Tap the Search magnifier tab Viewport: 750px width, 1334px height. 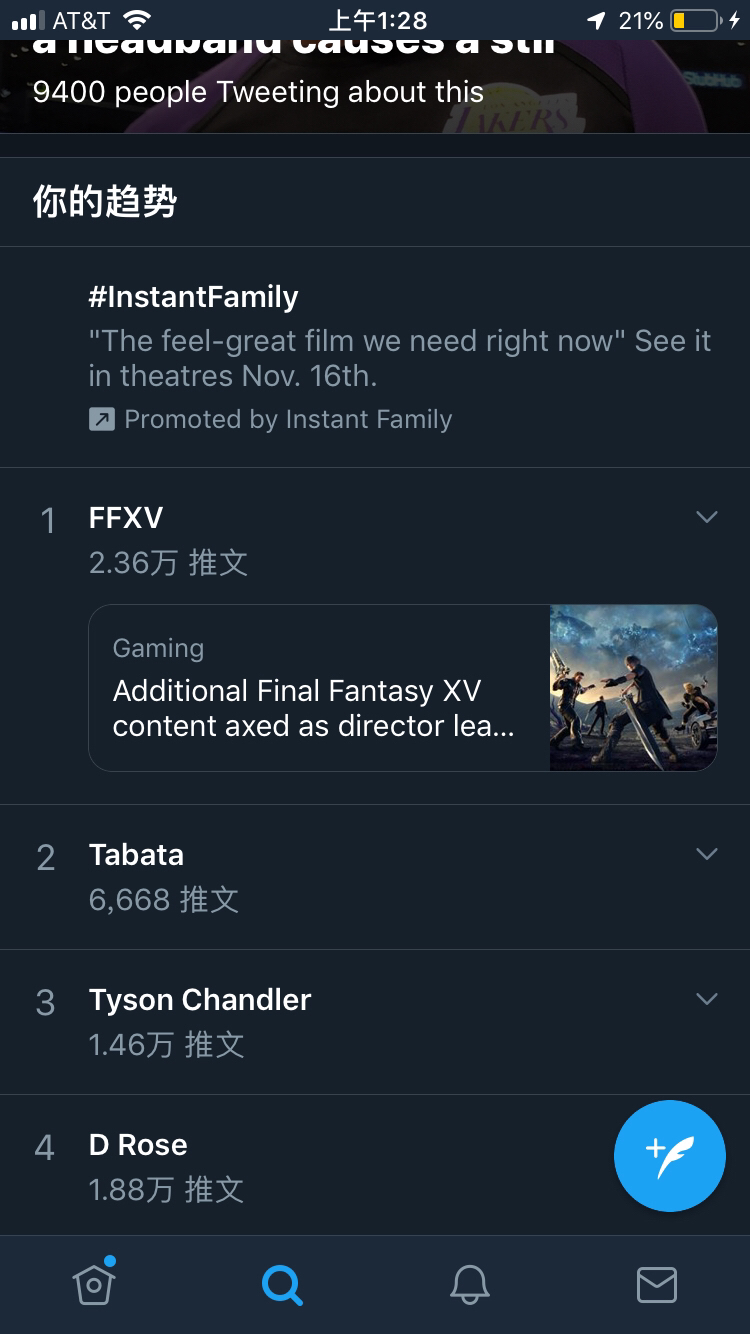(x=282, y=1283)
